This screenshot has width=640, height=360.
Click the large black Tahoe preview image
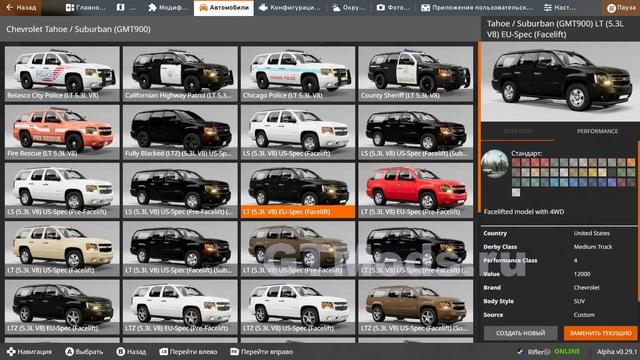561,82
